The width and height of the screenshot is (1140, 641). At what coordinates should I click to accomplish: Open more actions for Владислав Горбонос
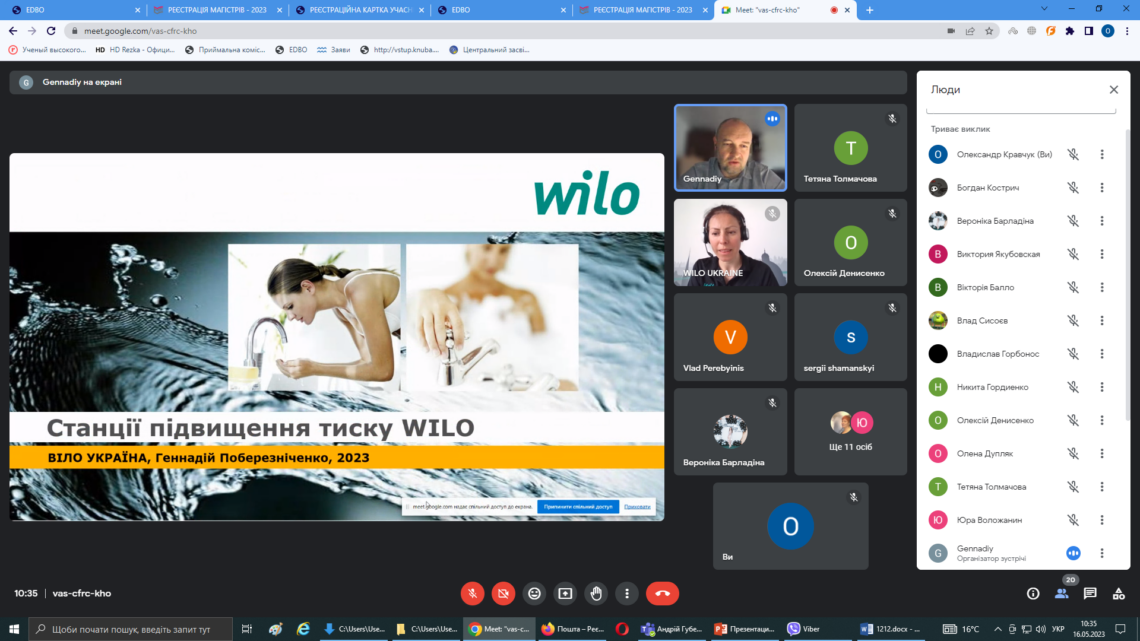tap(1102, 354)
